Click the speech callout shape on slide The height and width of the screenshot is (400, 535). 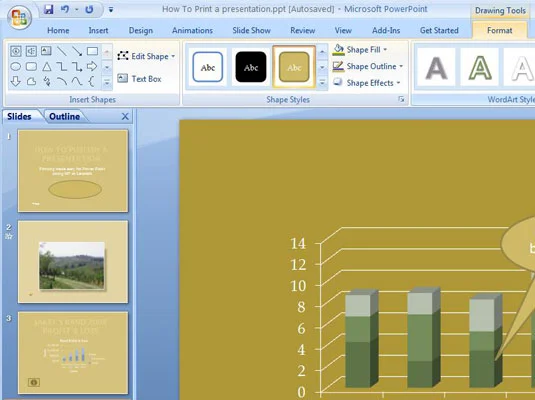point(519,245)
